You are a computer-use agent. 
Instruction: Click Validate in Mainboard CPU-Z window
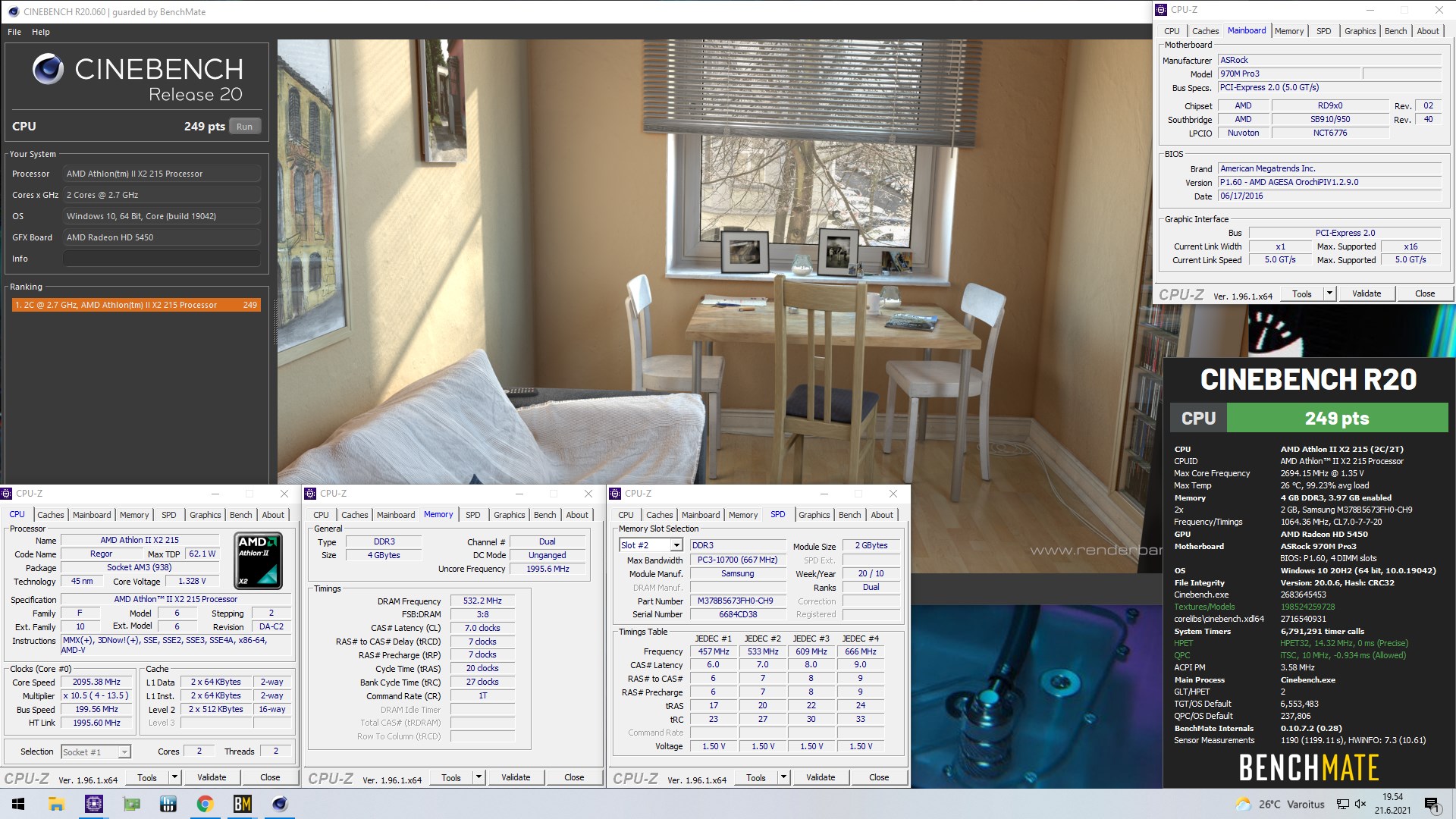(1367, 293)
